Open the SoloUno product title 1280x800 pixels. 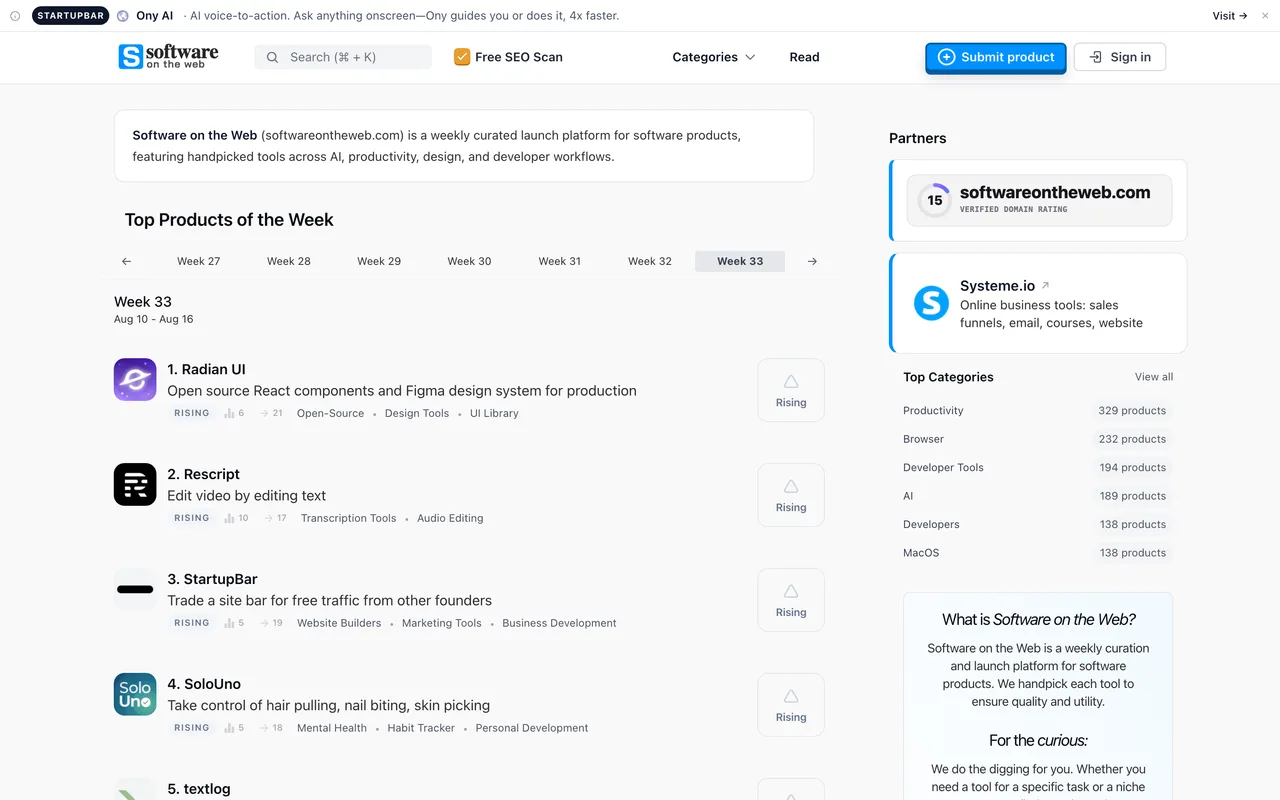204,684
